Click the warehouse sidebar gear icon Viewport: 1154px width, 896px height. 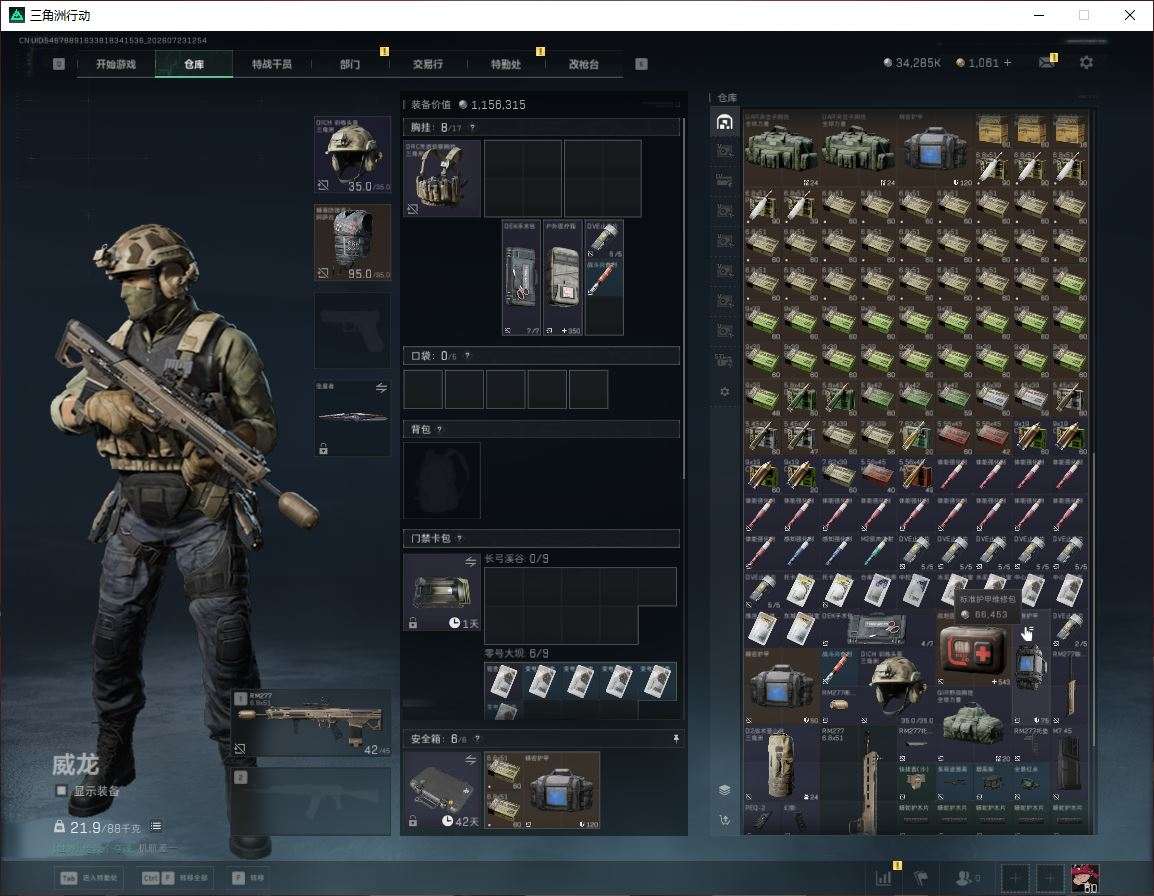(x=724, y=392)
